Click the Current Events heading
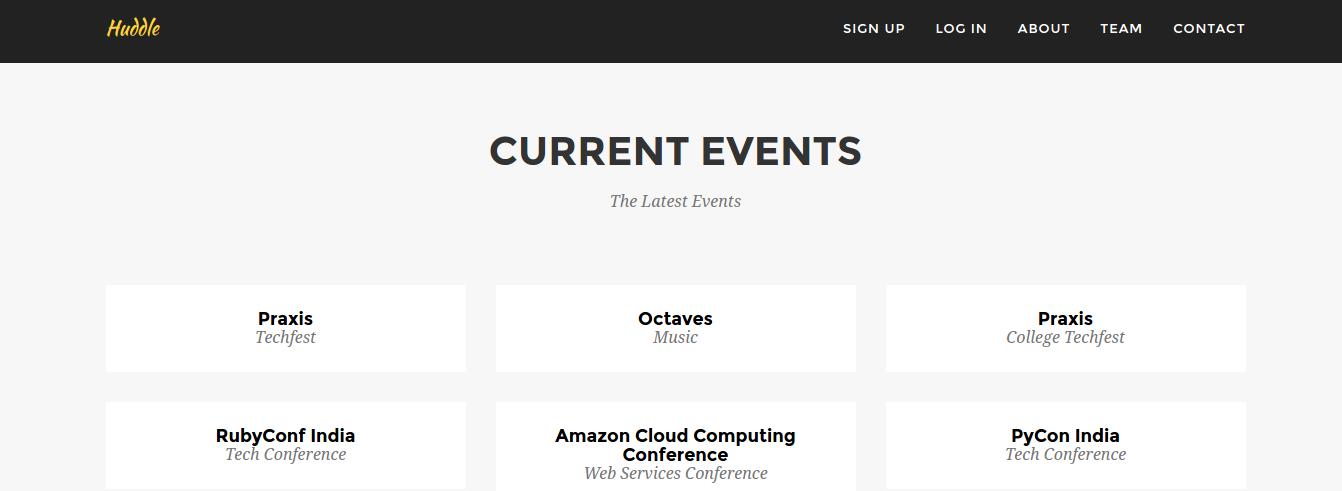This screenshot has height=491, width=1342. coord(675,151)
